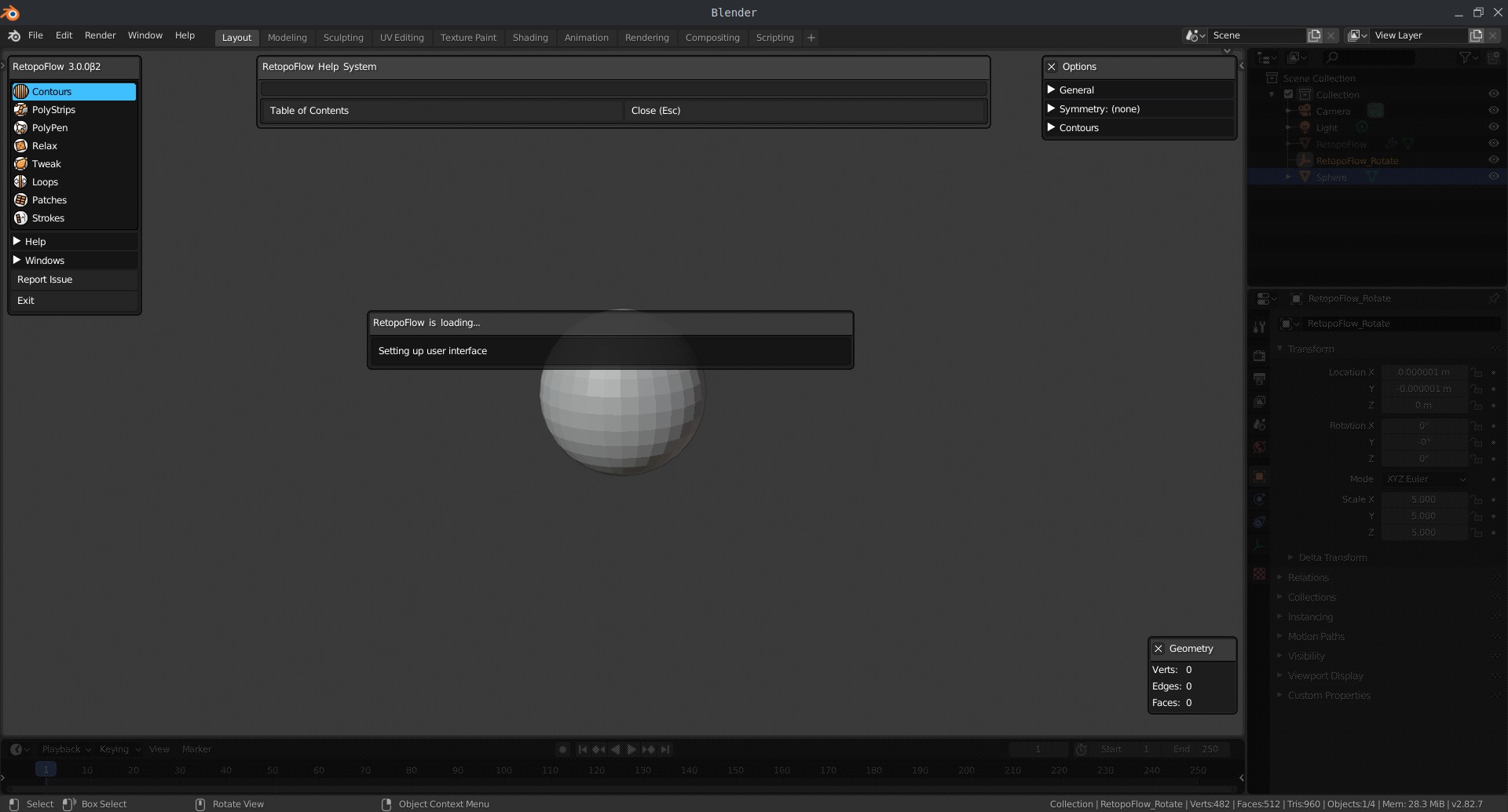Select the PolyPen tool

click(x=74, y=128)
